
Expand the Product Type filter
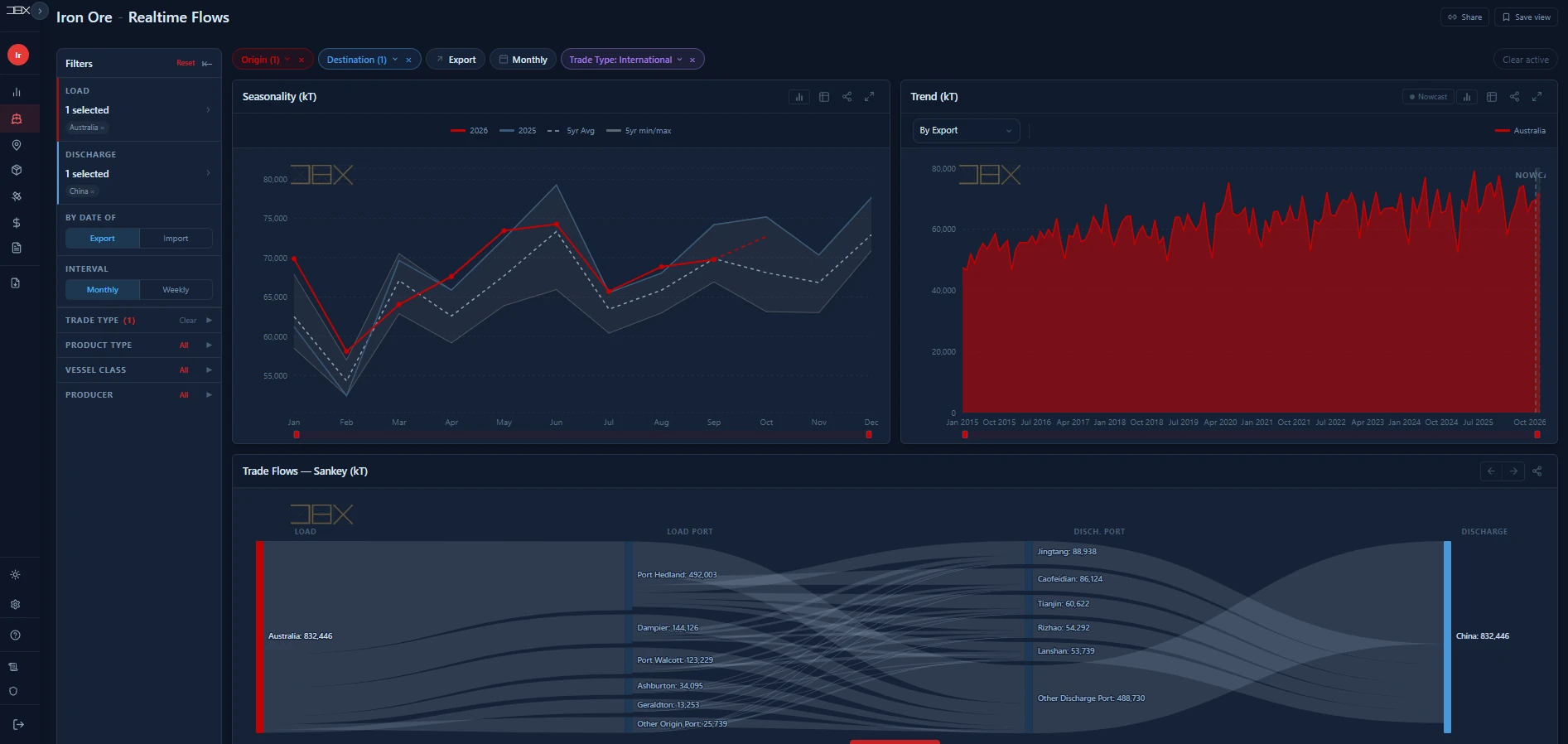point(138,345)
